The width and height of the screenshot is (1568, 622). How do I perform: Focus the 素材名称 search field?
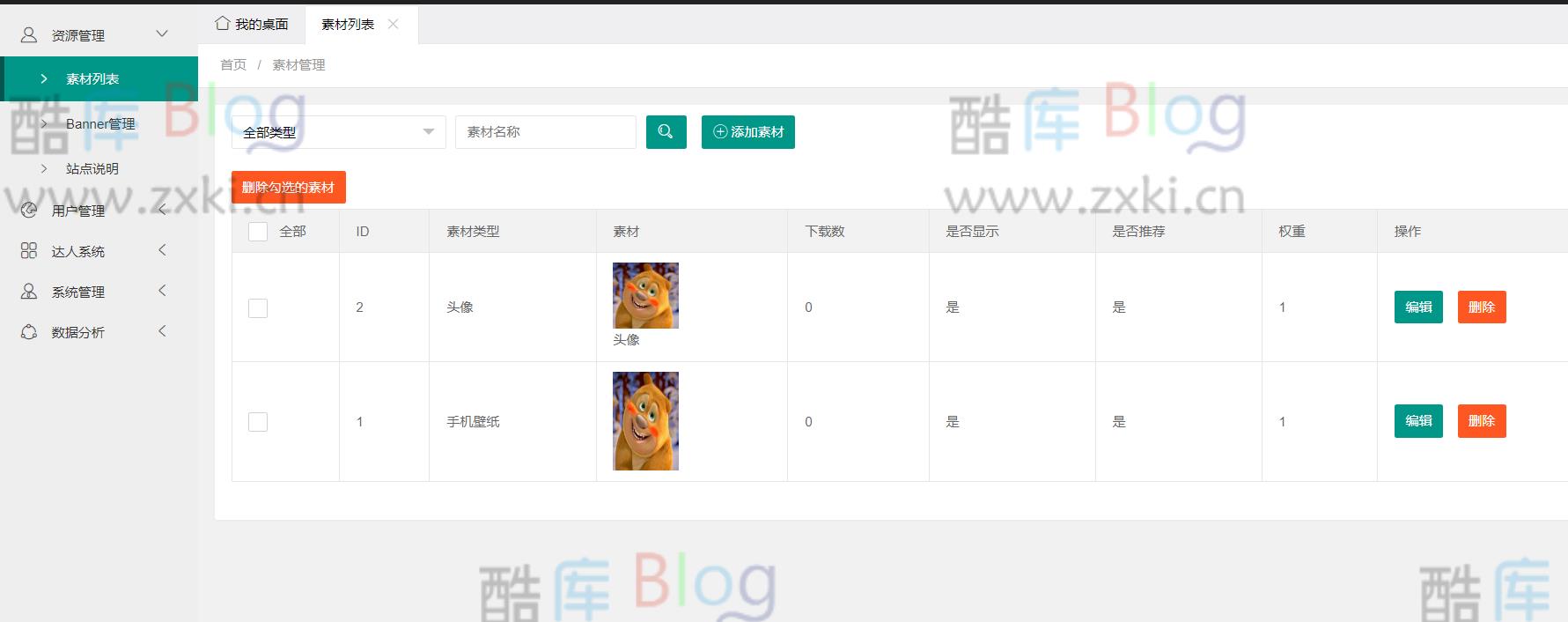click(x=546, y=132)
